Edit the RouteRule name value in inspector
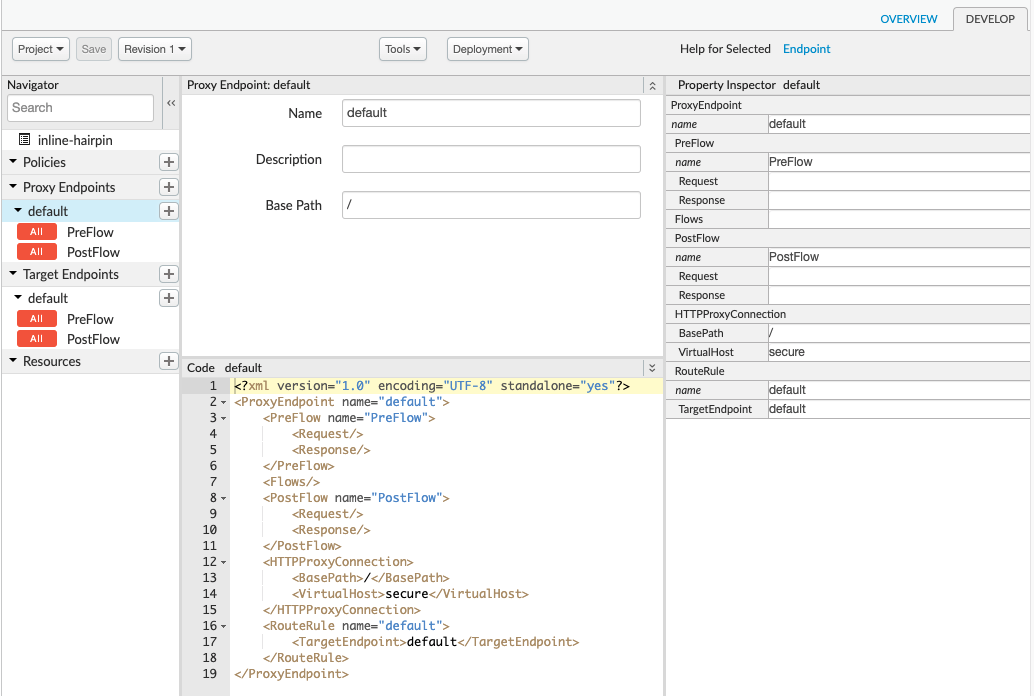This screenshot has width=1034, height=696. coord(899,390)
